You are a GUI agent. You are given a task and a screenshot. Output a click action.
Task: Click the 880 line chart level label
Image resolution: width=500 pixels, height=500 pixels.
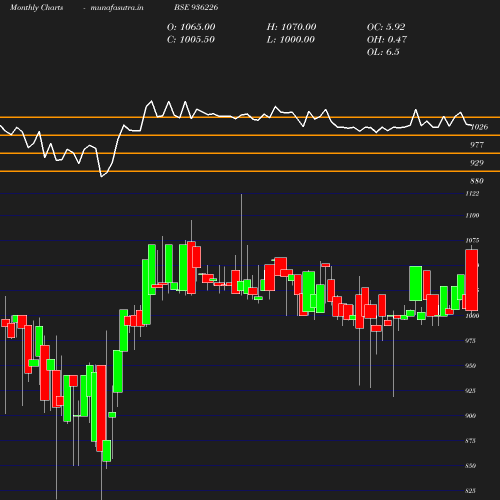[x=477, y=181]
